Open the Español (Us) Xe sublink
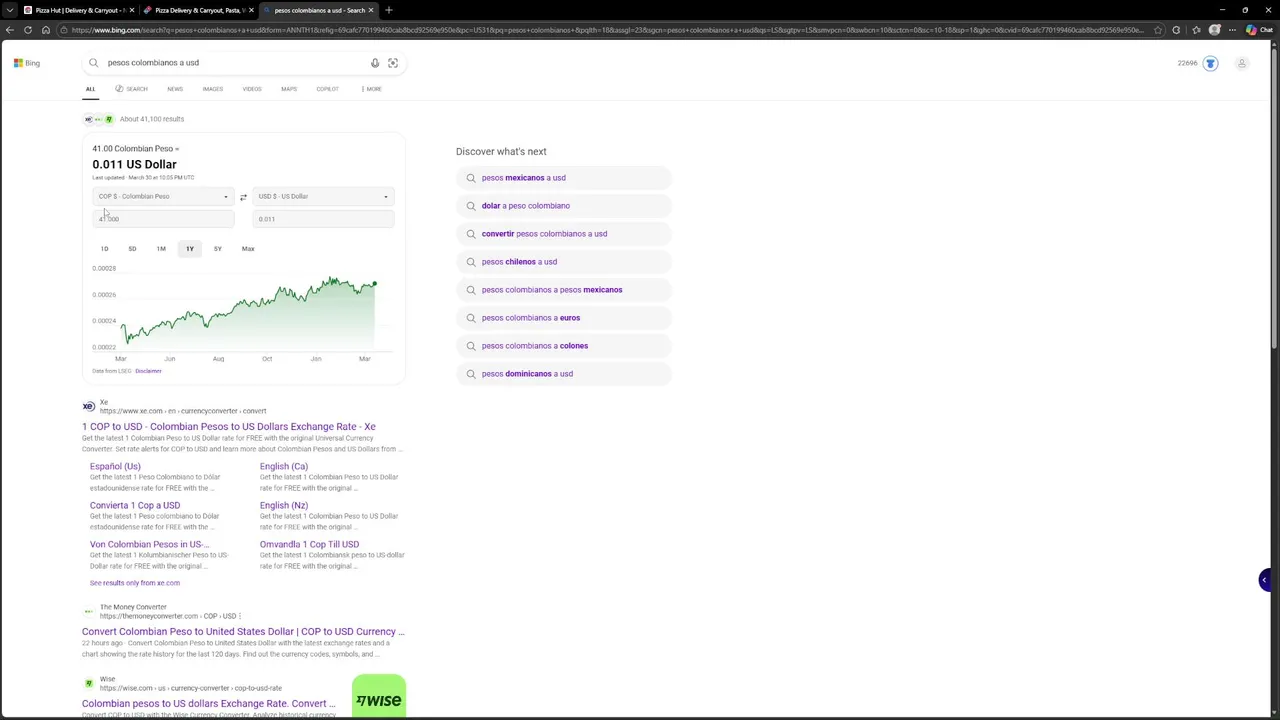Image resolution: width=1280 pixels, height=720 pixels. pos(115,466)
